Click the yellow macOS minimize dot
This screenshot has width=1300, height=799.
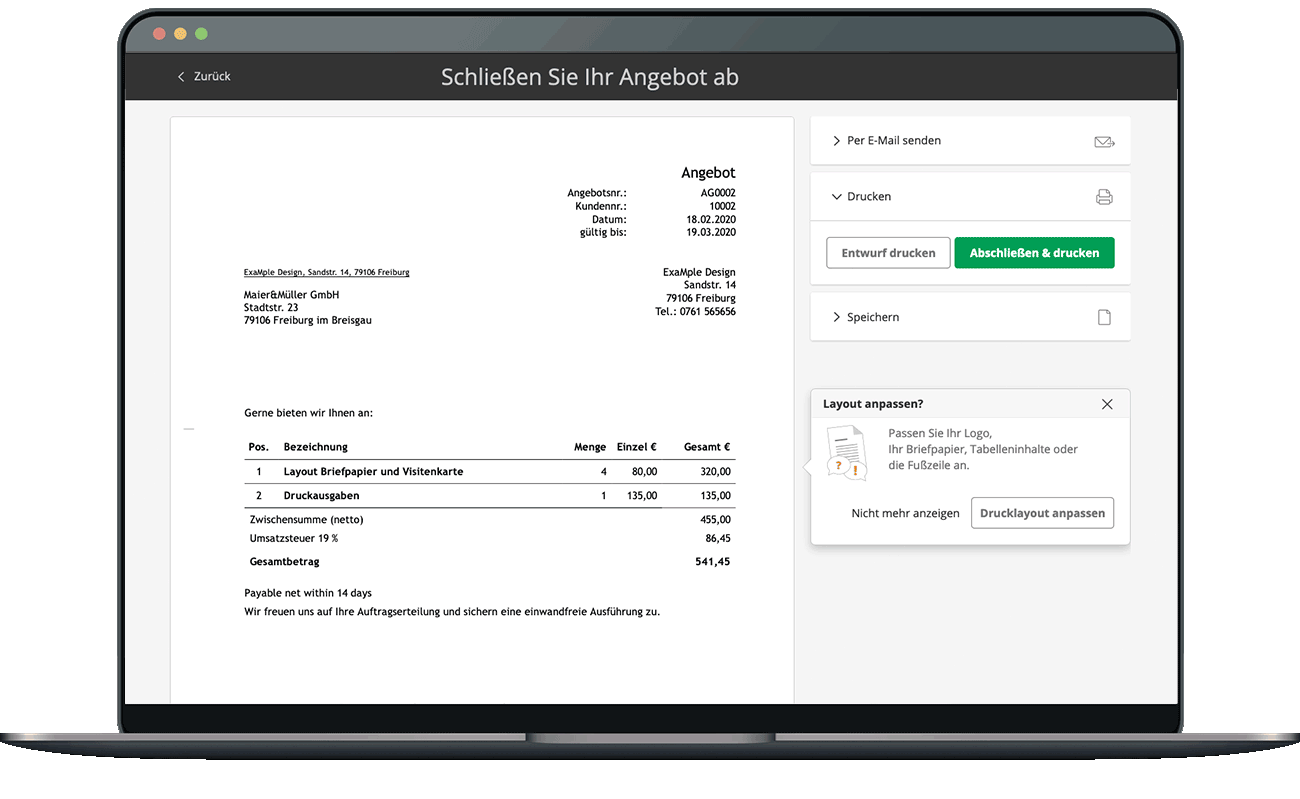coord(180,34)
